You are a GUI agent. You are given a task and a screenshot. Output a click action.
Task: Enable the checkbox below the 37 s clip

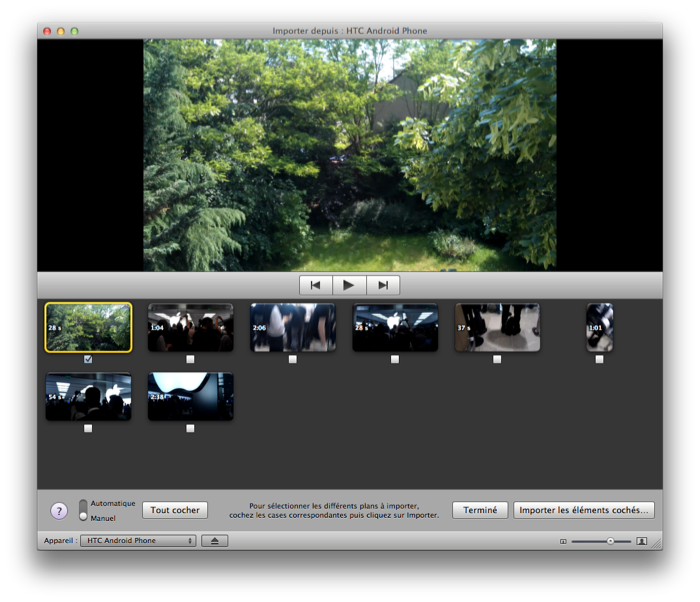click(x=497, y=359)
